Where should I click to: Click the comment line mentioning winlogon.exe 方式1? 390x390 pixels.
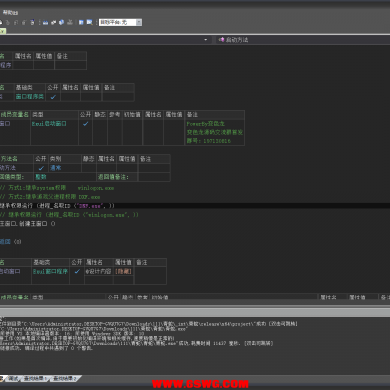pos(57,188)
